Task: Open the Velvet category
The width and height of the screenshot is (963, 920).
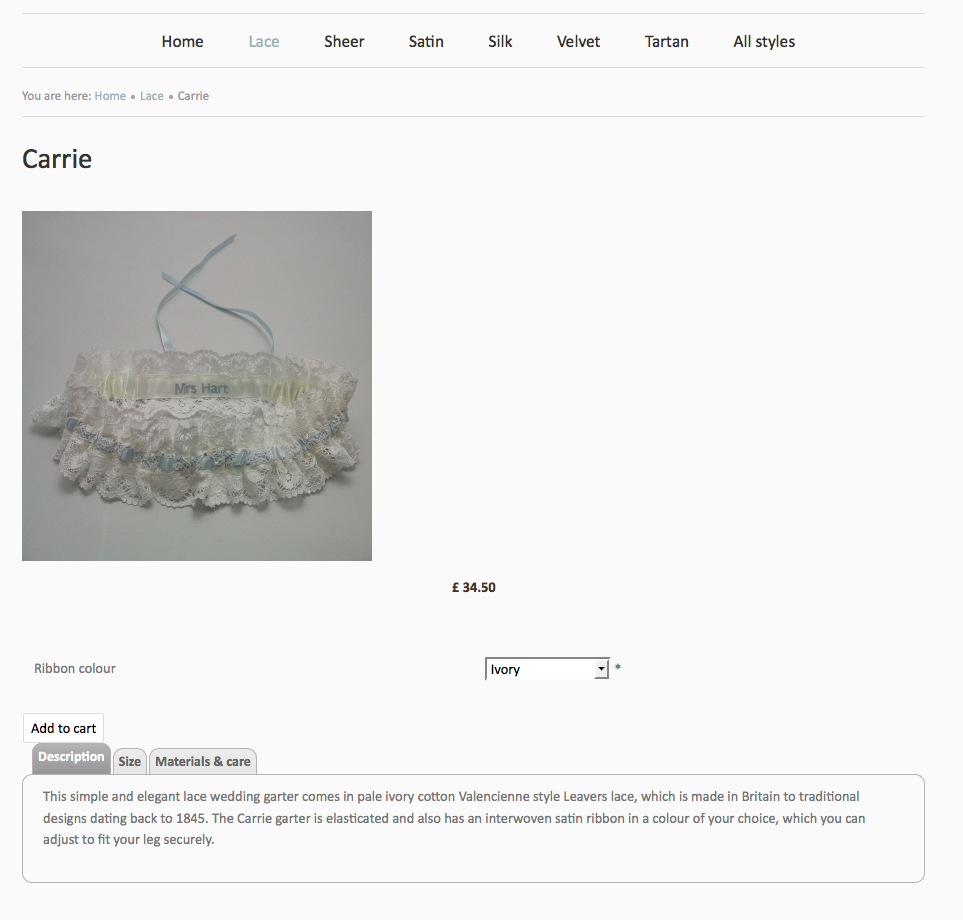Action: [x=578, y=42]
